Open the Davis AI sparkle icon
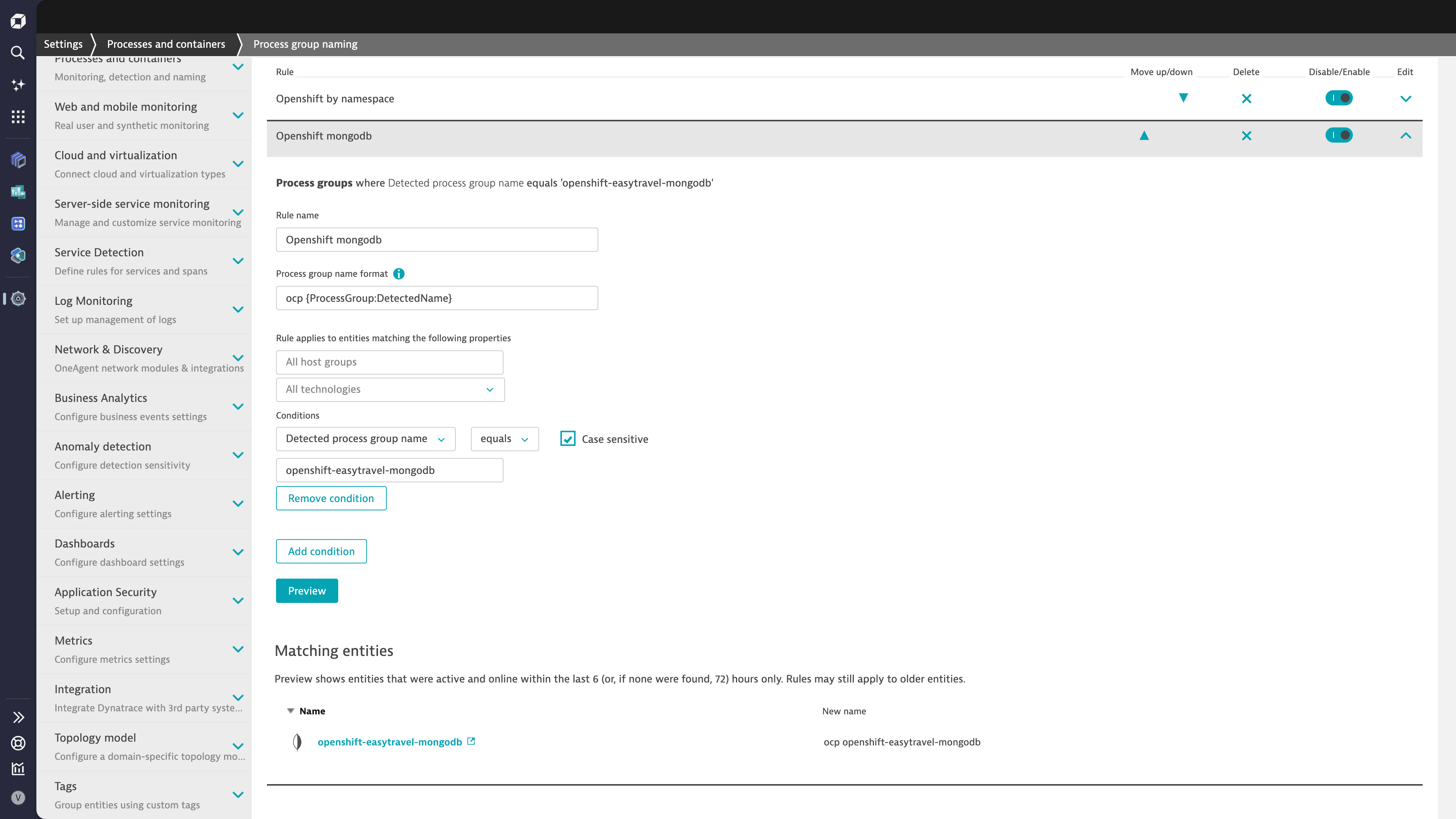The image size is (1456, 819). pos(18,85)
